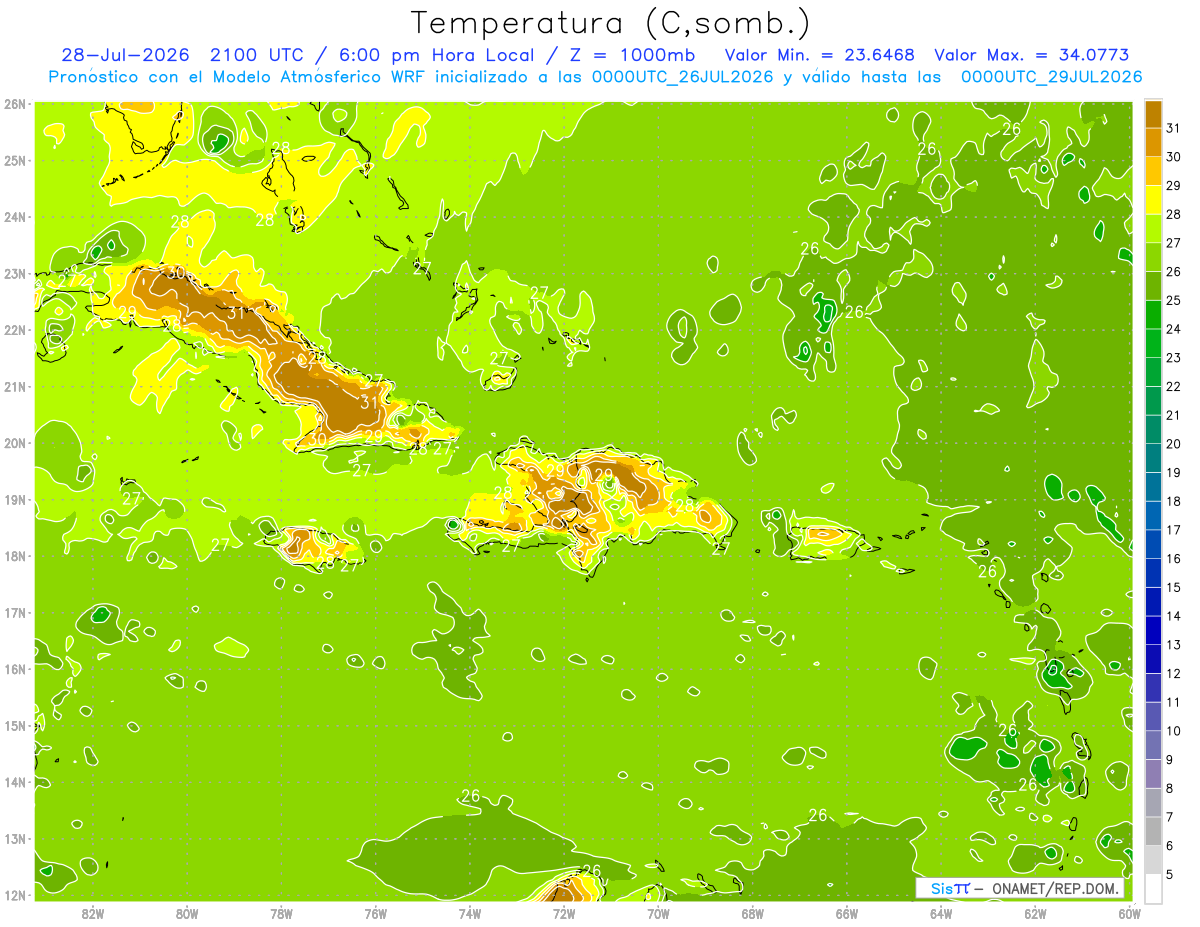Click the 'Valor Max. = 34.0773' text
This screenshot has height=927, width=1200.
1032,55
